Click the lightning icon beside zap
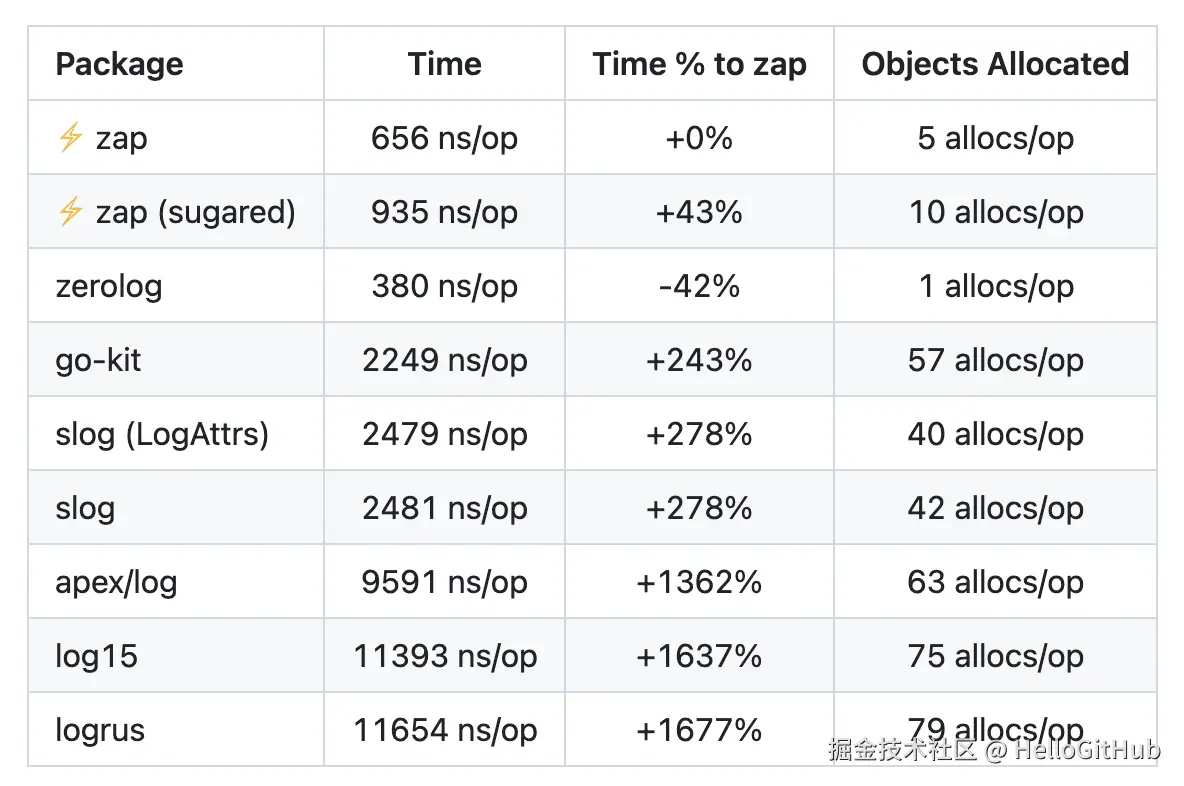 tap(70, 137)
